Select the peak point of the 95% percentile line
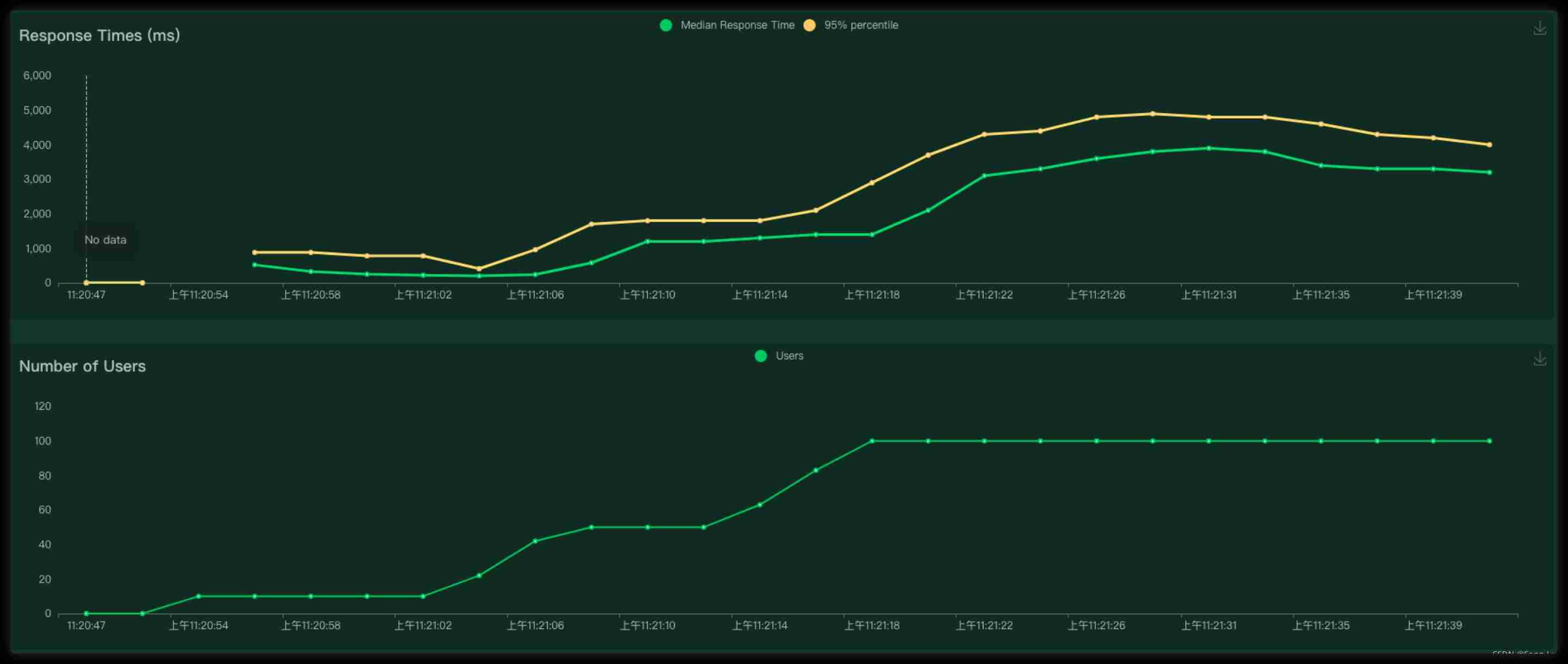 [1152, 114]
